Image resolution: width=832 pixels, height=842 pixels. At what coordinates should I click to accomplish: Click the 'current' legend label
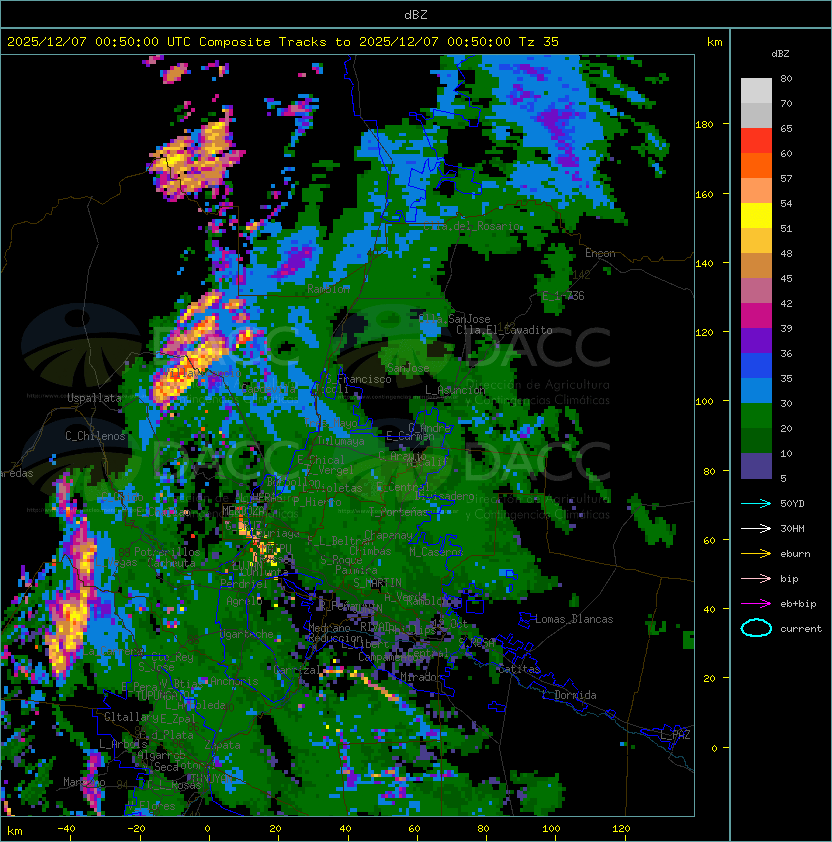click(x=801, y=629)
